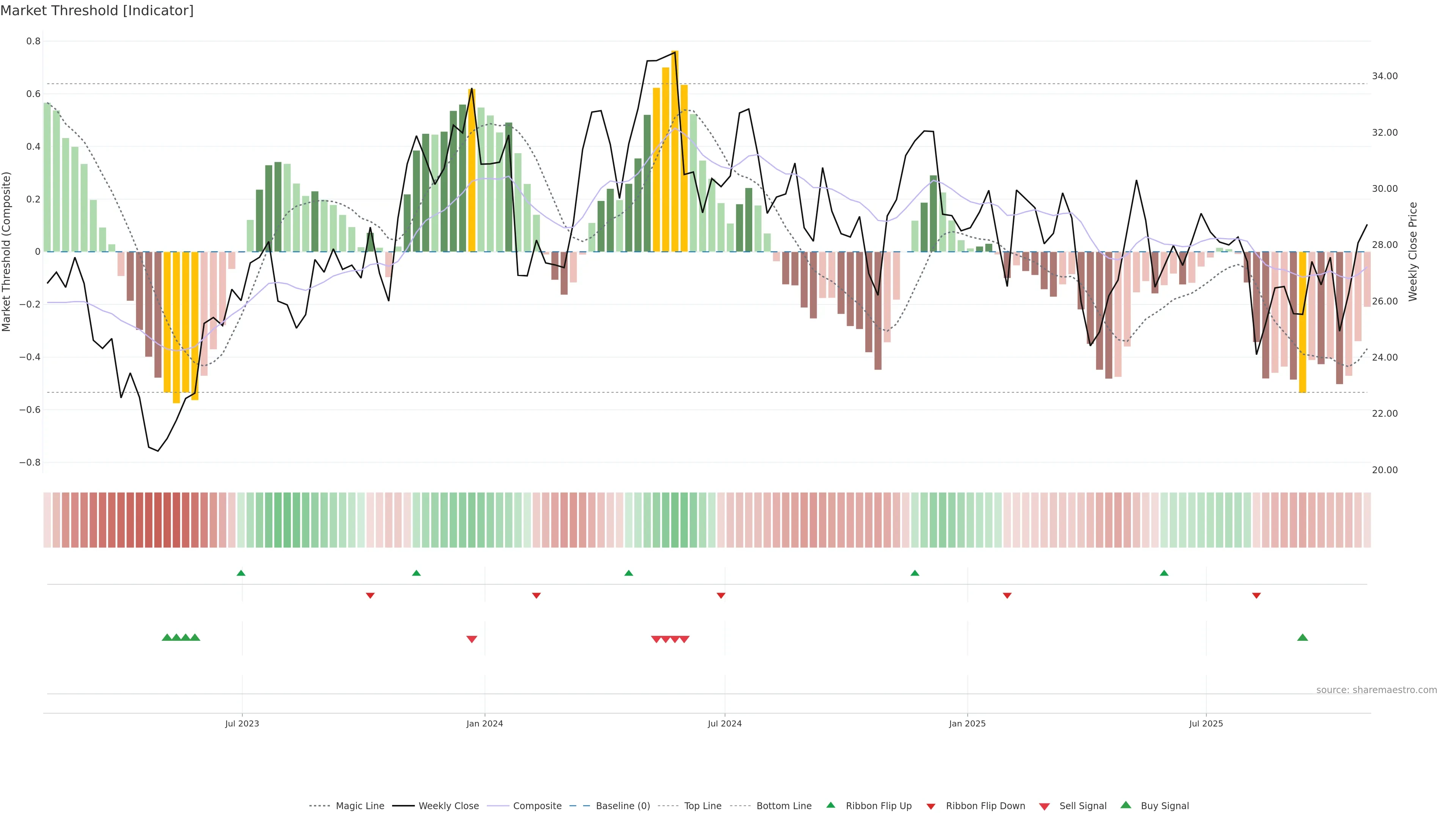The image size is (1456, 819).
Task: Click the Ribbon Flip Down marker after Jul 2025
Action: (x=1256, y=596)
